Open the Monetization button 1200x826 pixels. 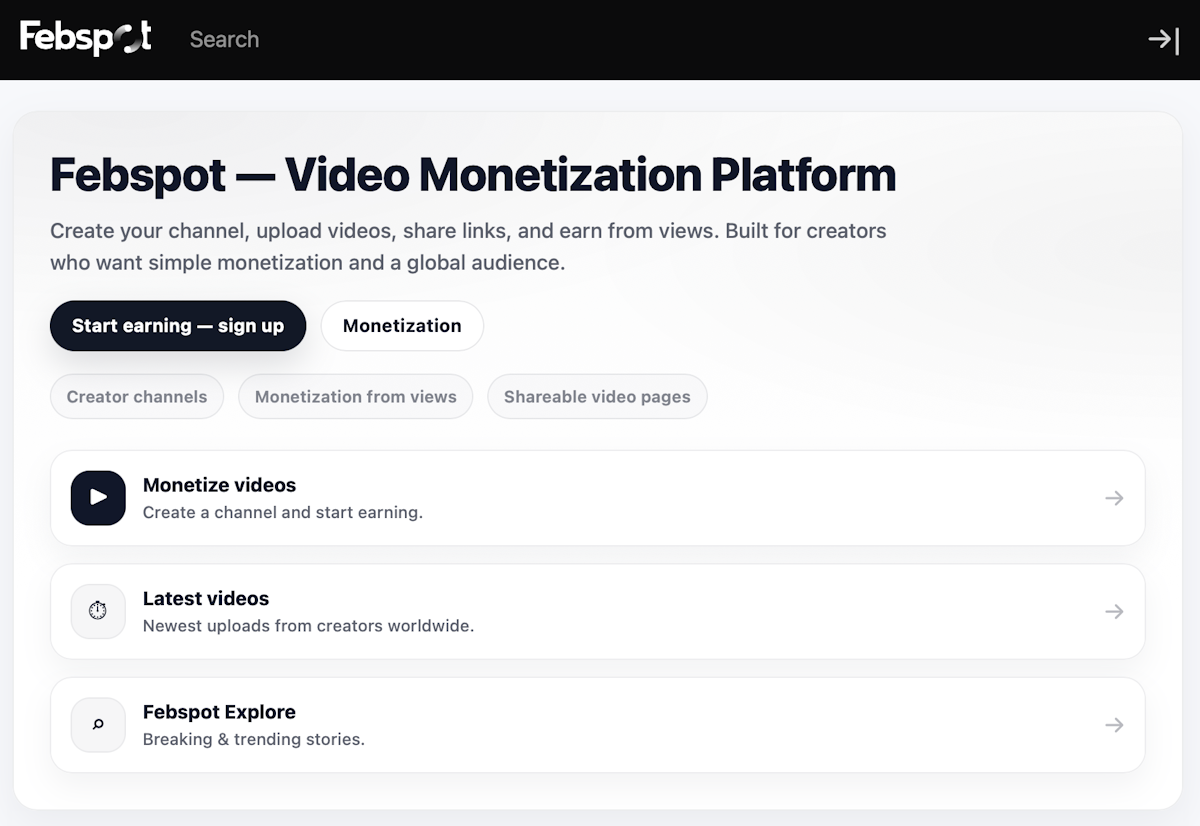(402, 326)
